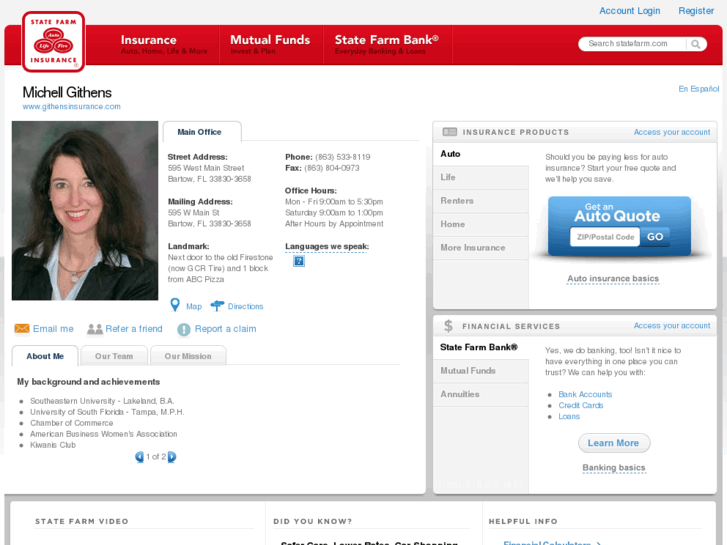
Task: Open Auto insurance basics link
Action: (613, 279)
